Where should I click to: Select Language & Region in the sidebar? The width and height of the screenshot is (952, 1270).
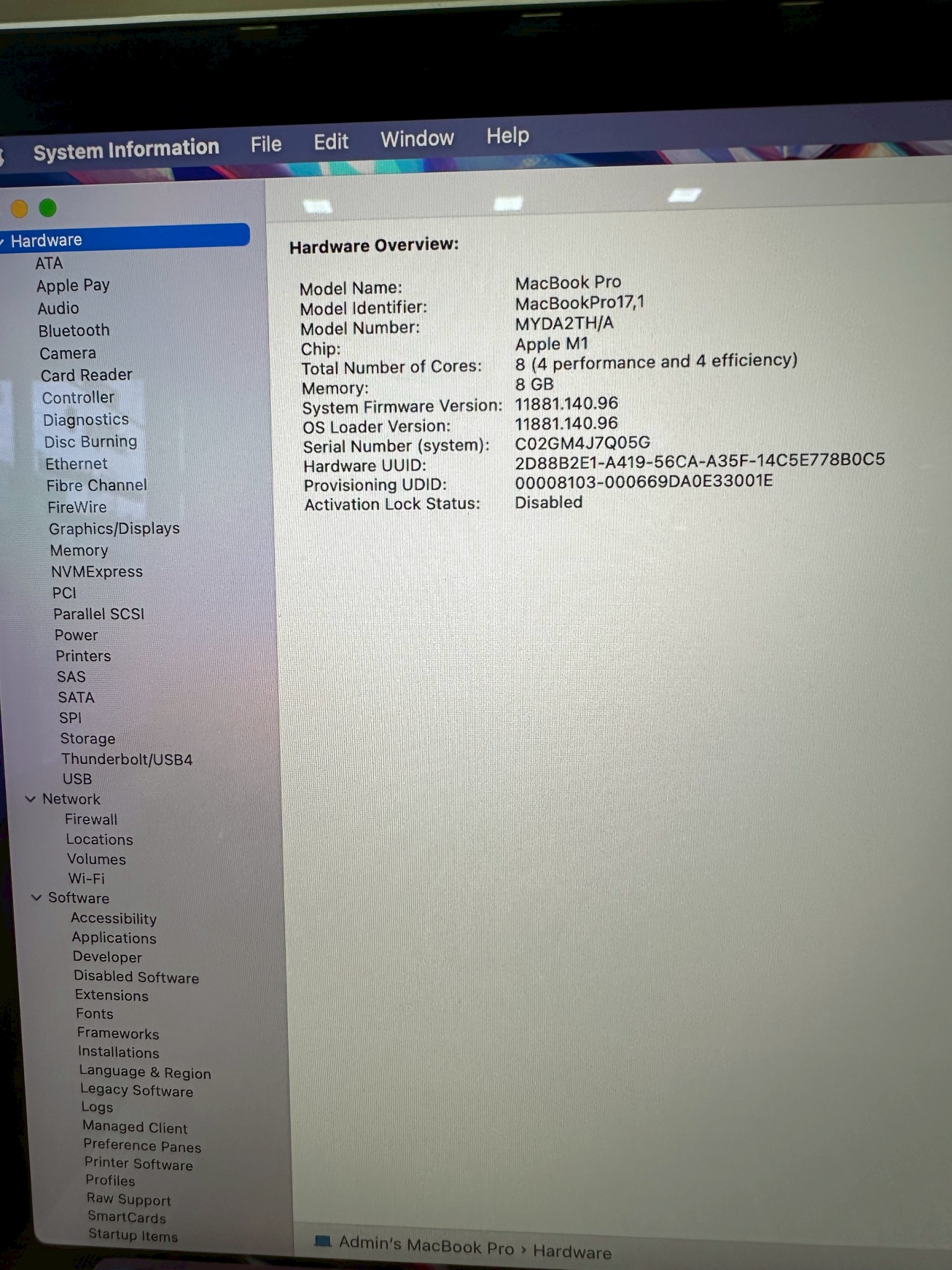pos(145,1072)
